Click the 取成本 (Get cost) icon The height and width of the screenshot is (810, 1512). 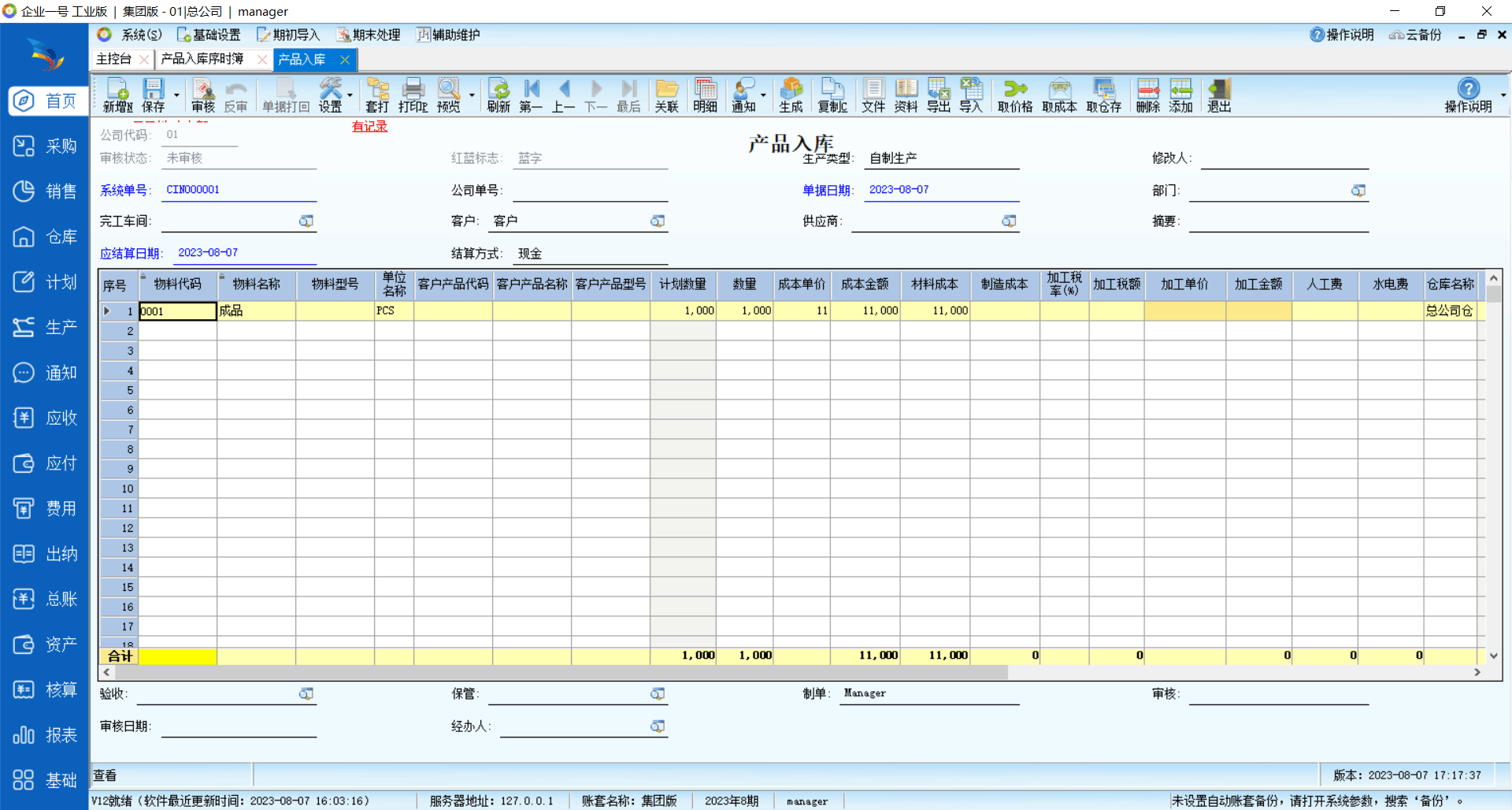(x=1059, y=95)
